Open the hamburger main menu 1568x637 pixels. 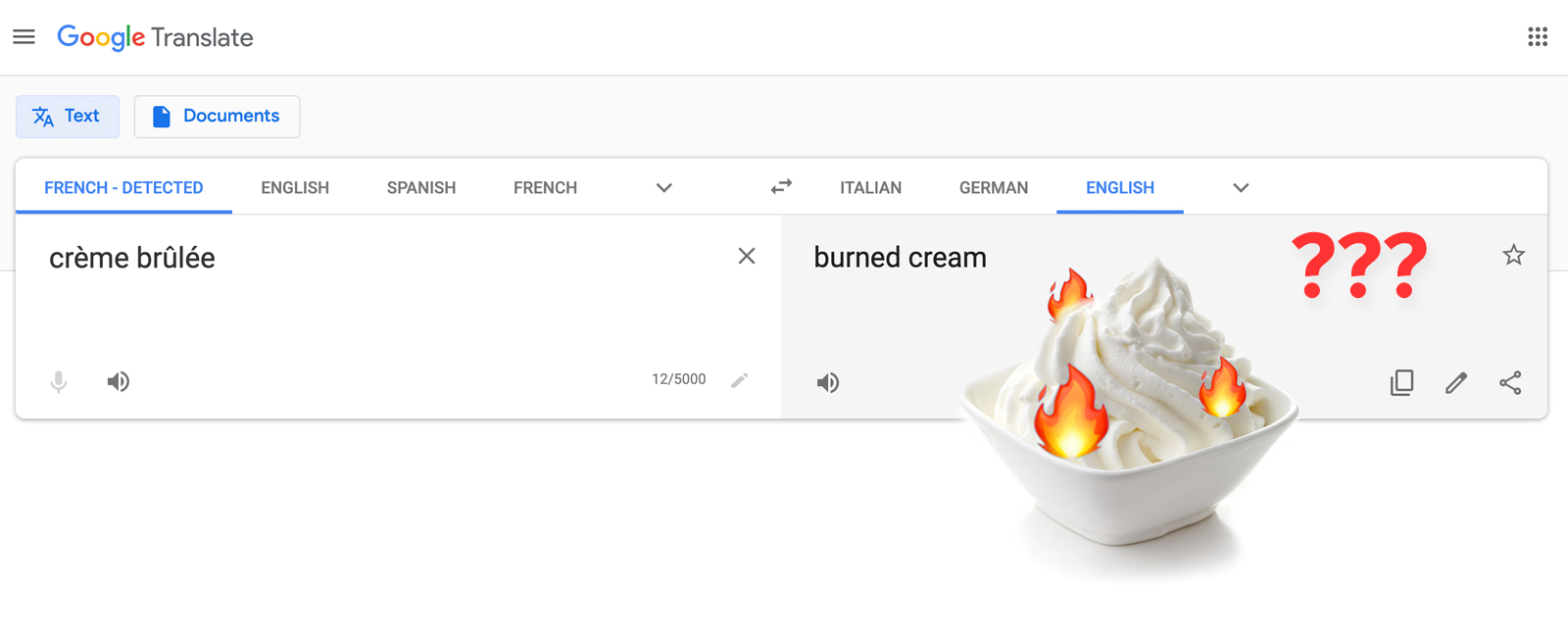(24, 37)
